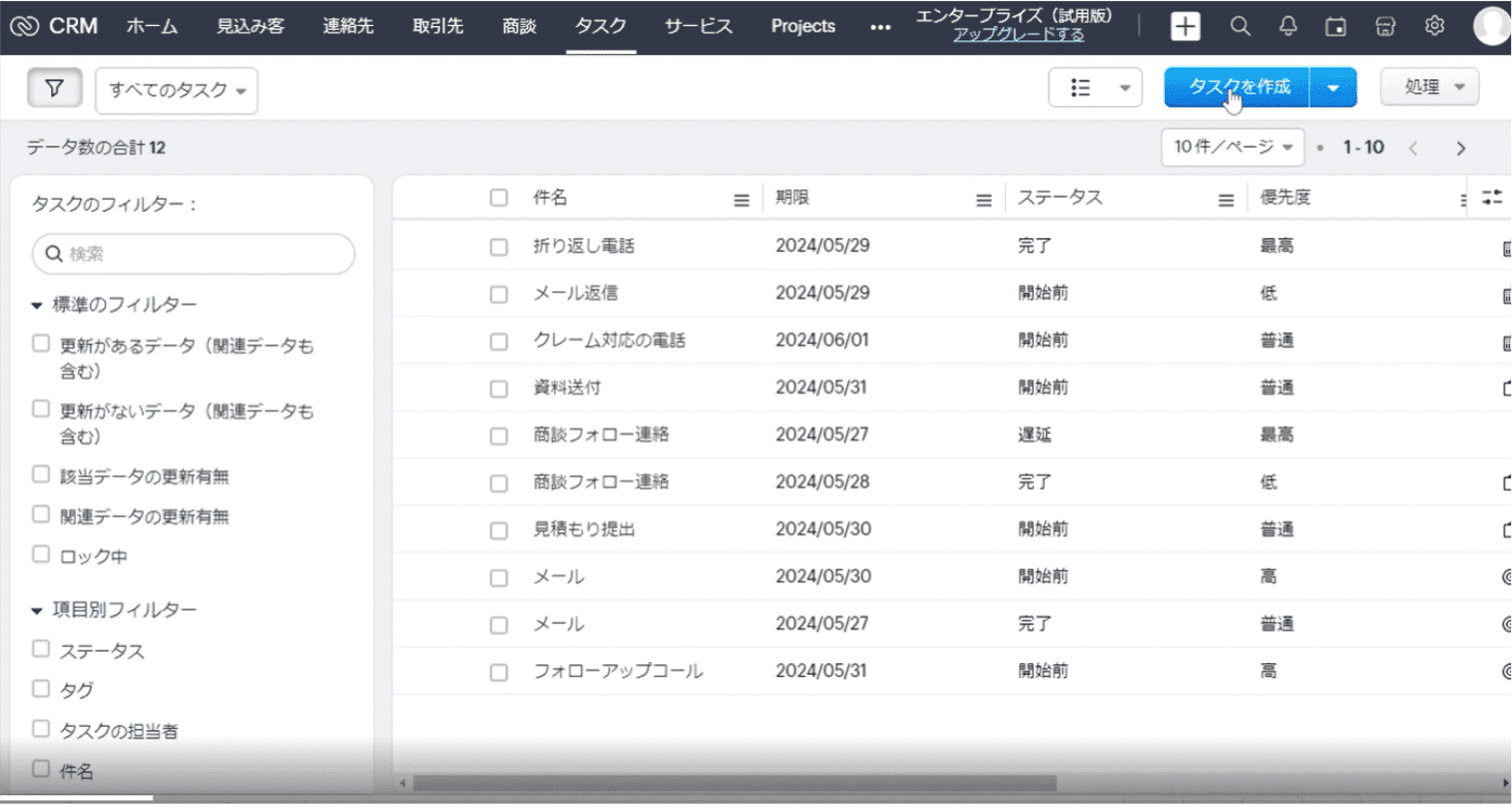
Task: Open the フォローアップコール task
Action: (618, 671)
